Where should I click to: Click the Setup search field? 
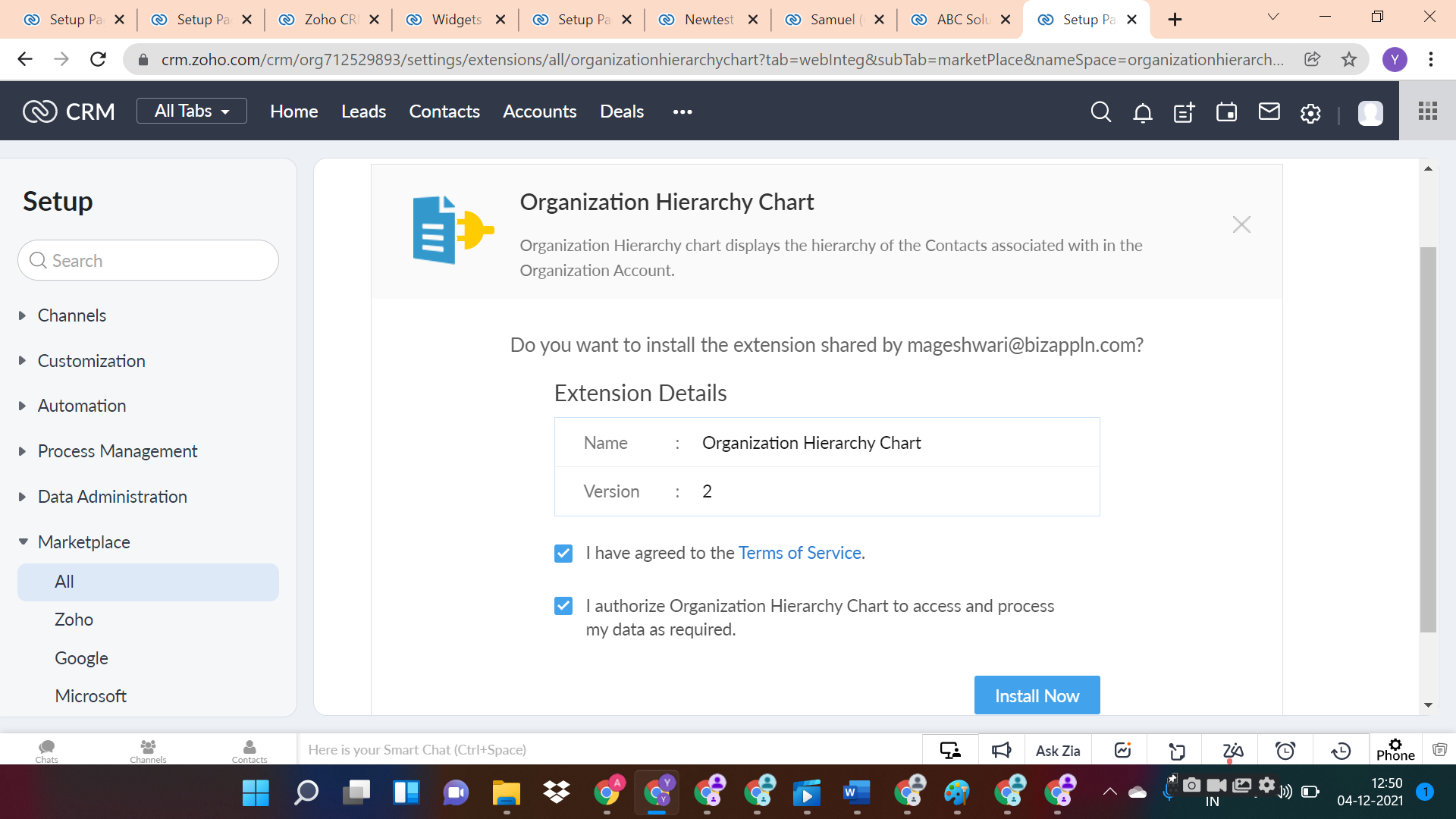[x=148, y=261]
